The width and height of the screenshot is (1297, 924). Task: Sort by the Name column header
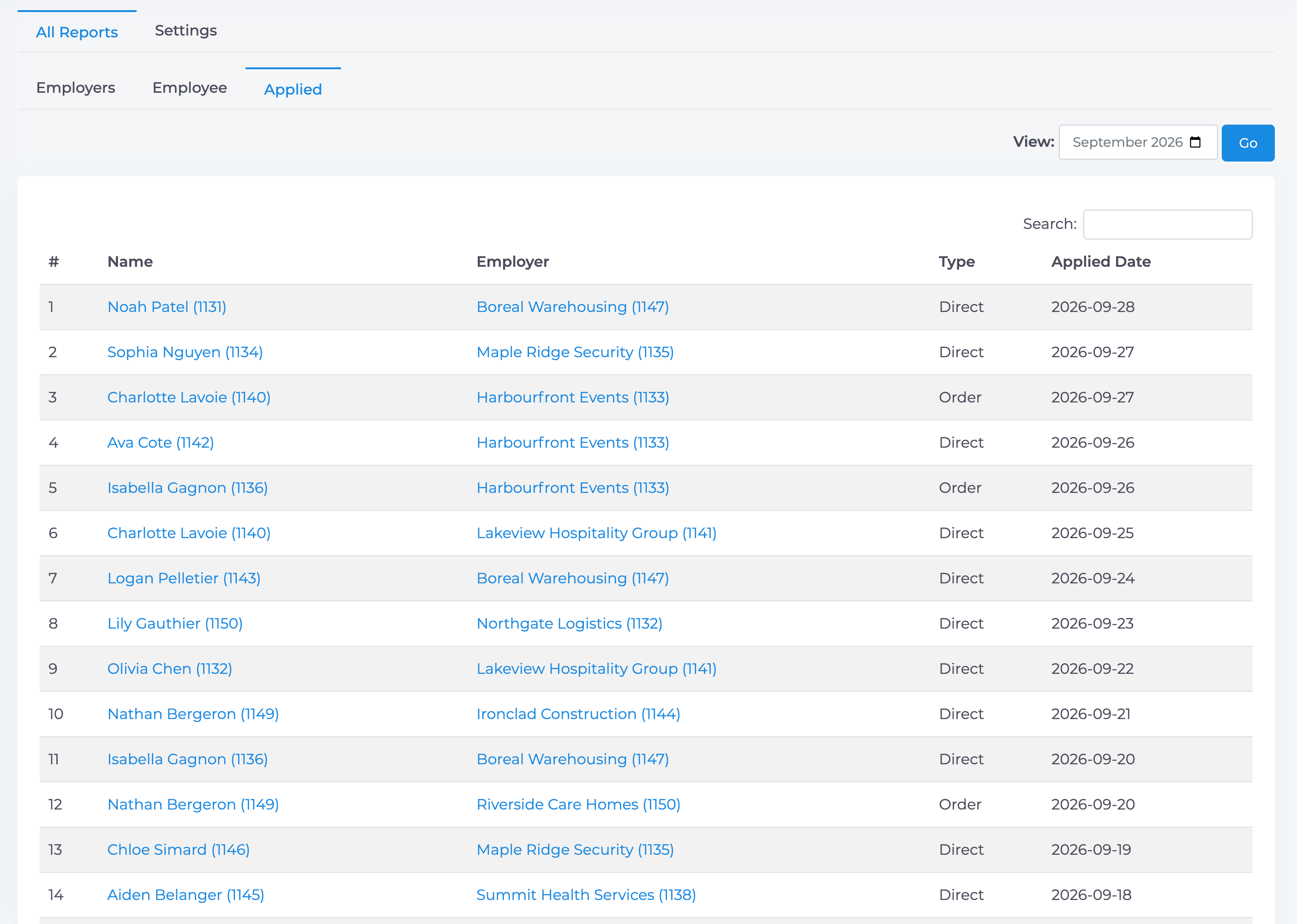pyautogui.click(x=130, y=262)
